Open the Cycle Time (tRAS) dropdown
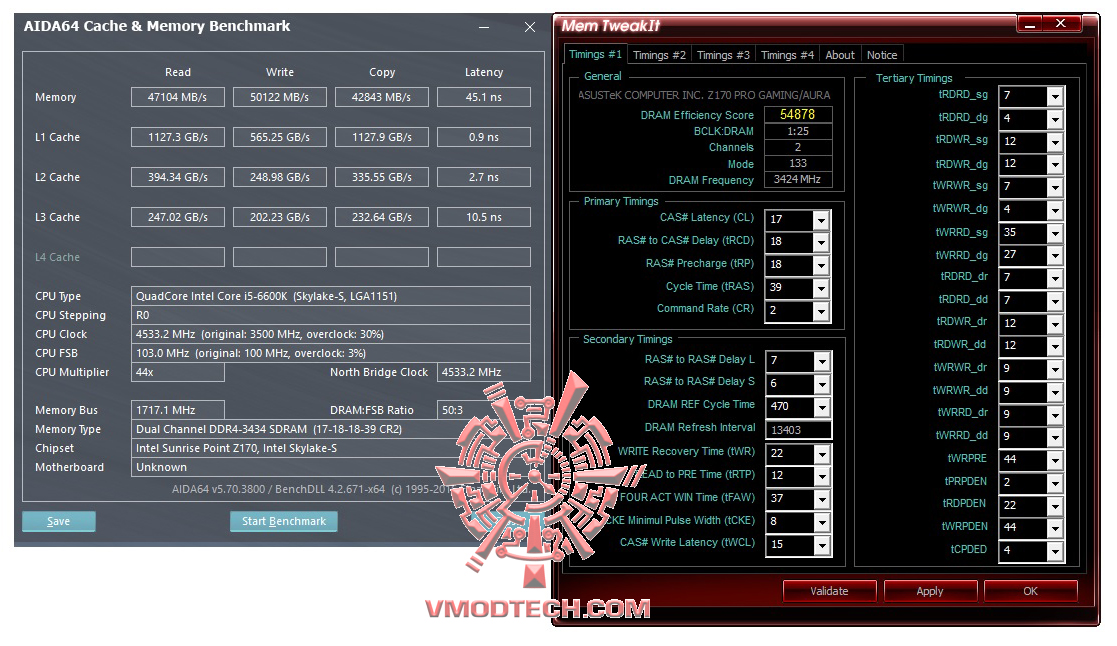 click(x=823, y=287)
